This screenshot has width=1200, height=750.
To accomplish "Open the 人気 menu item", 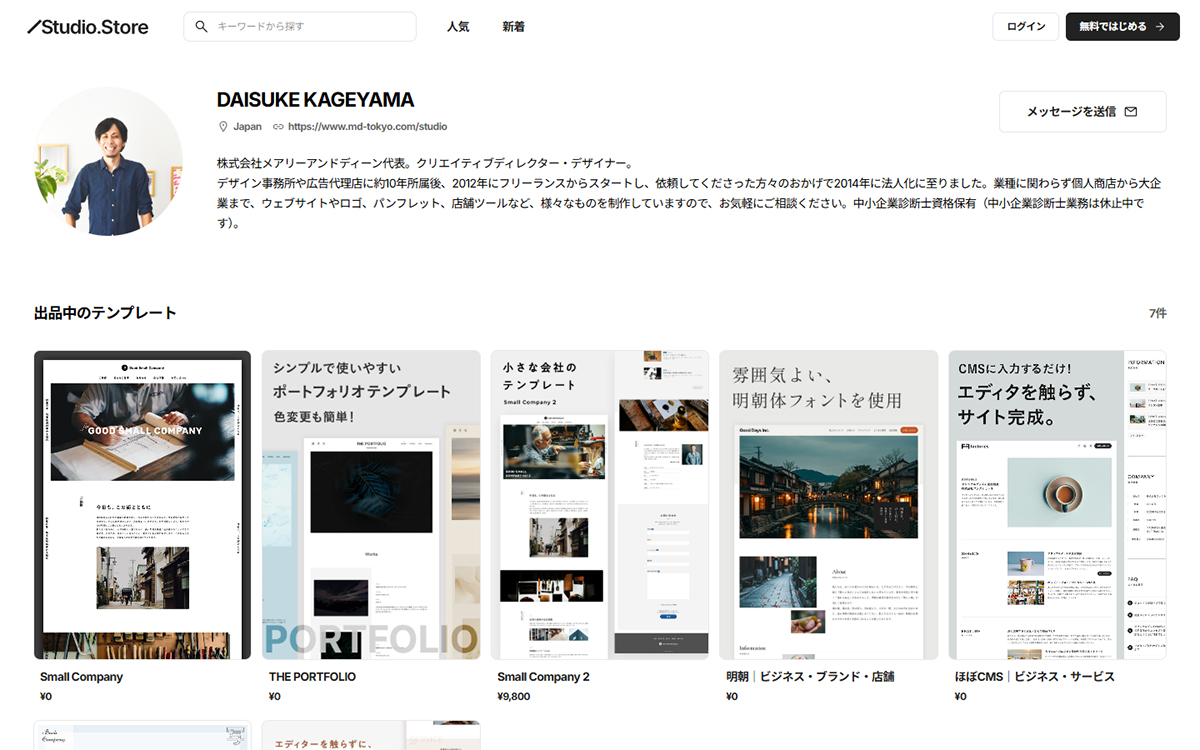I will tap(458, 27).
